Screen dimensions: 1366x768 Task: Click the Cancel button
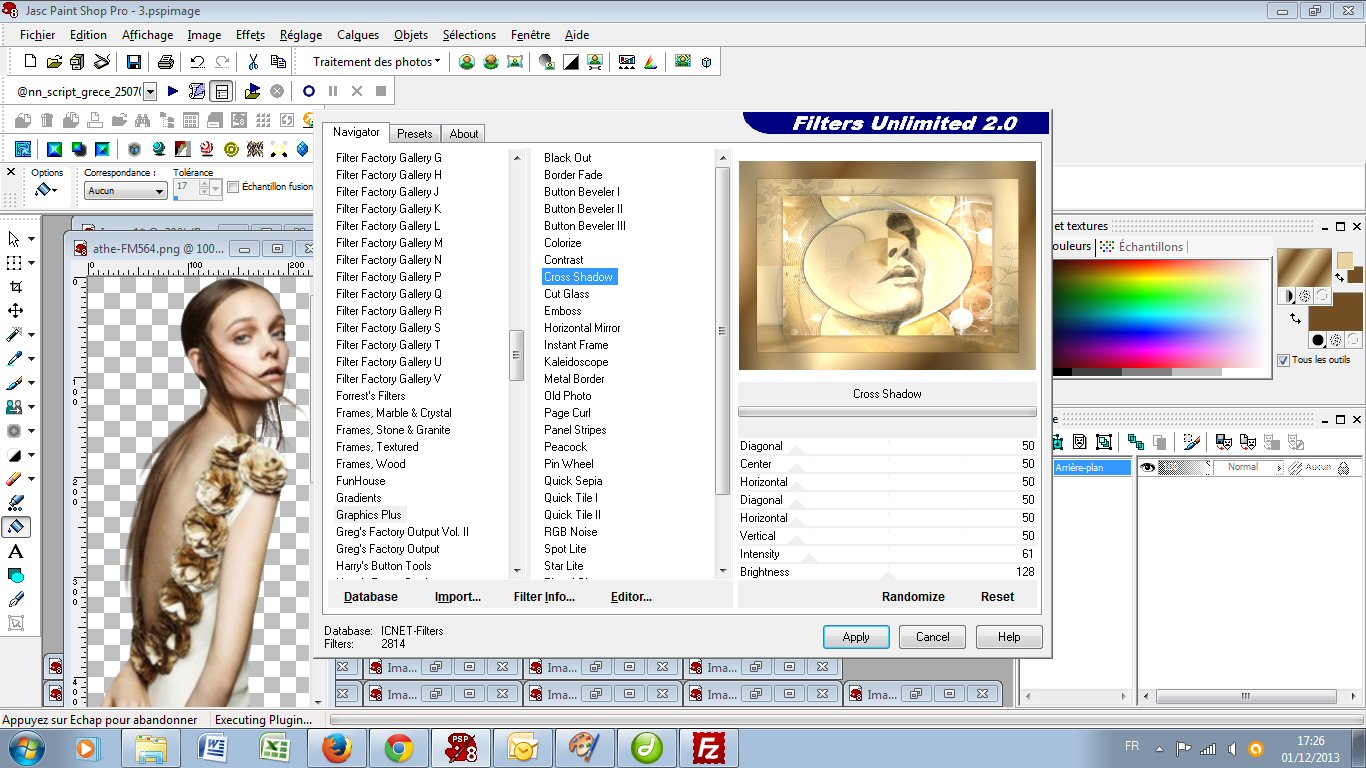[x=933, y=637]
